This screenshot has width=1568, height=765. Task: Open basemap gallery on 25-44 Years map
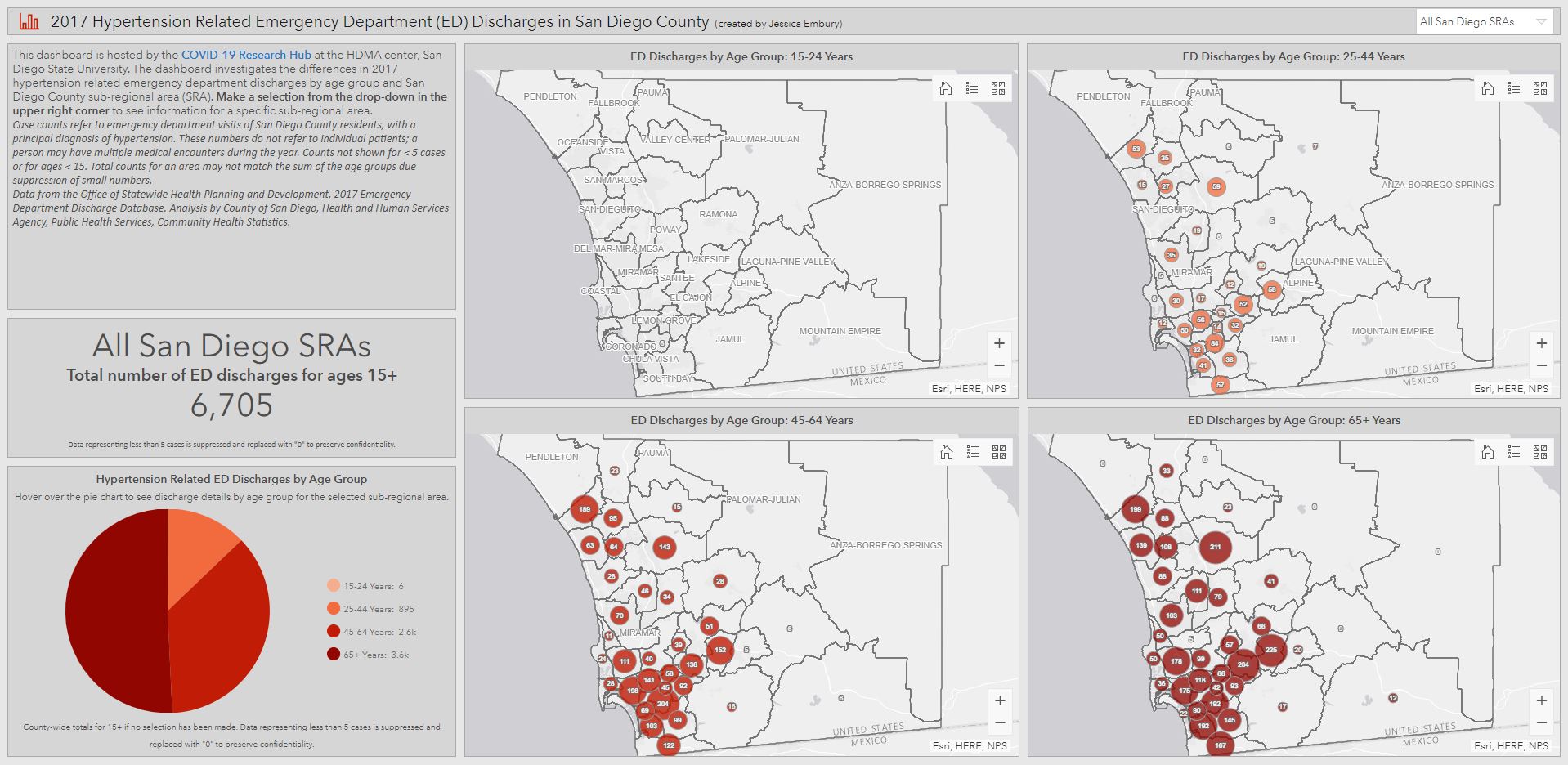coord(1540,88)
